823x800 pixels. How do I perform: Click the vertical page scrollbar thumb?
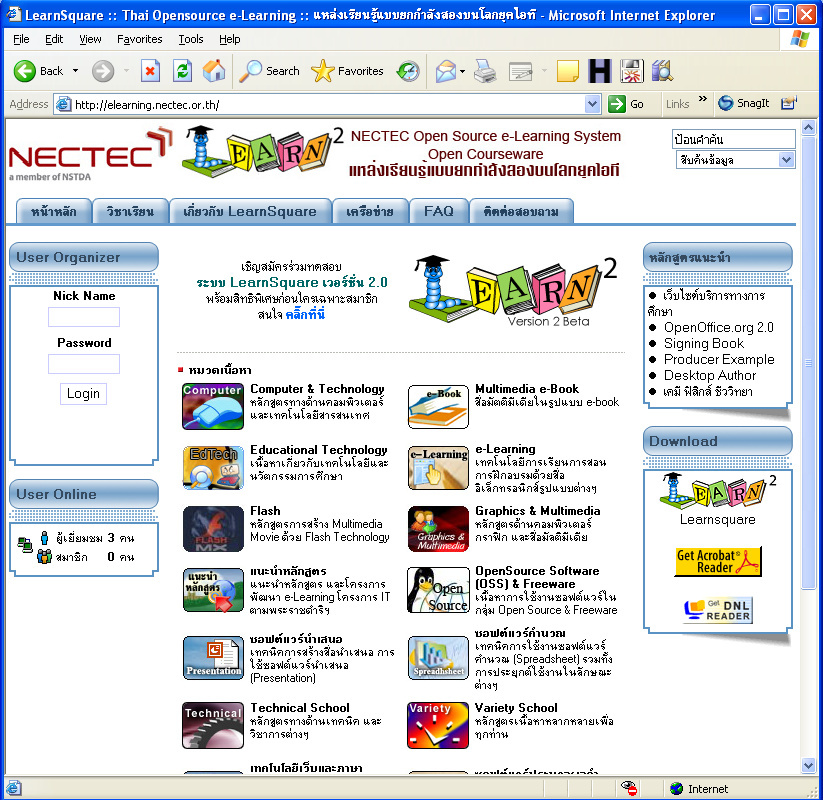[809, 360]
